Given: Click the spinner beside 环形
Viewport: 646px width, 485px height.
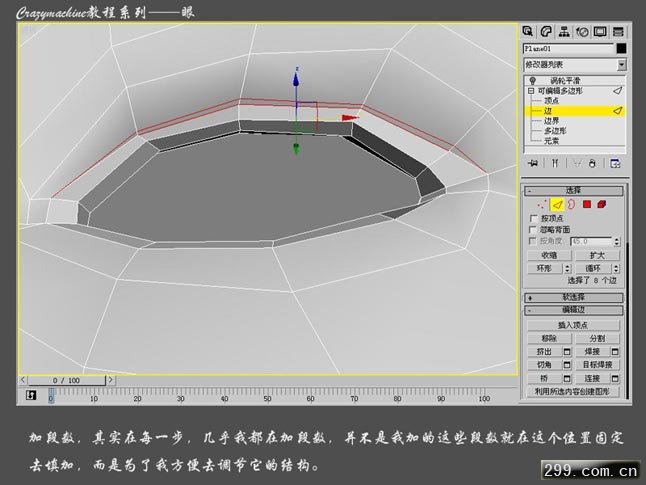Looking at the screenshot, I should point(567,269).
